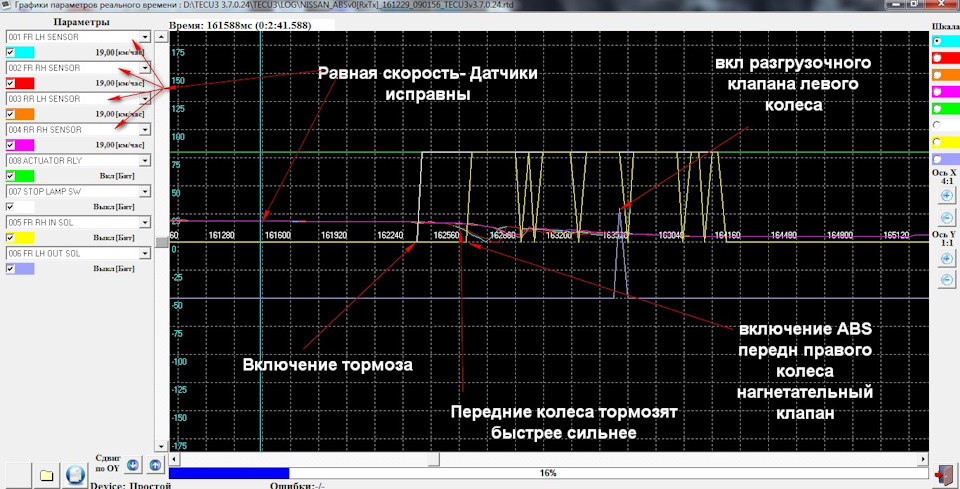This screenshot has width=960, height=489.
Task: Uncheck the 004 RR RH SENSOR trace checkbox
Action: [x=9, y=145]
